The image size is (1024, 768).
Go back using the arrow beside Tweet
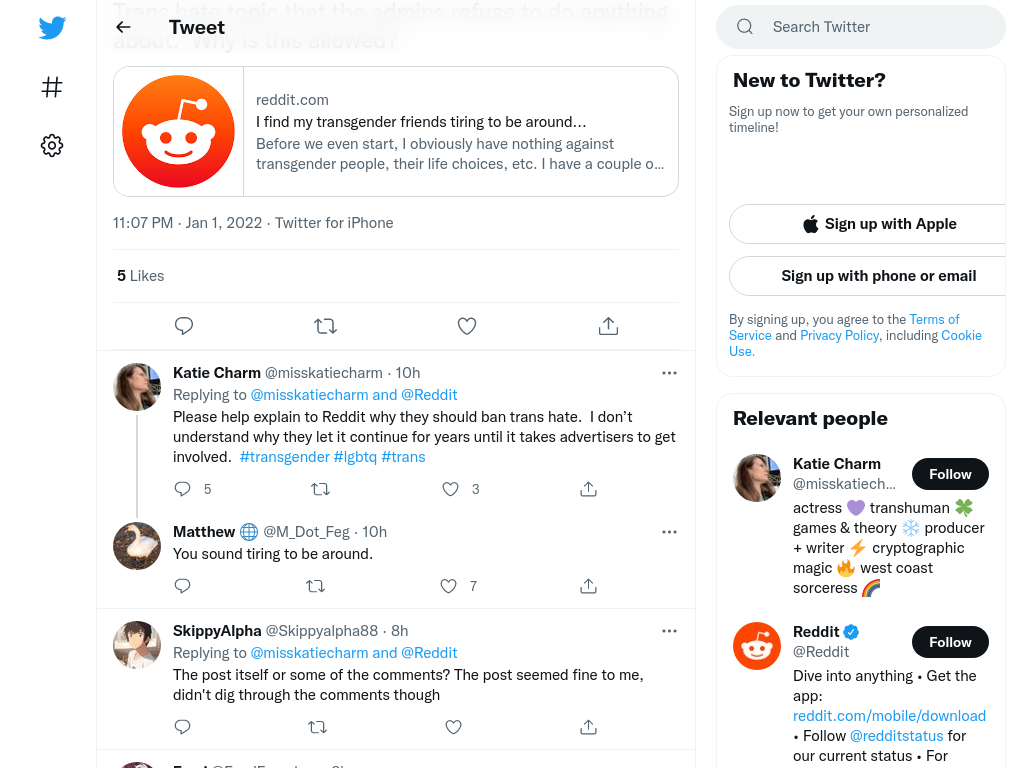point(123,27)
